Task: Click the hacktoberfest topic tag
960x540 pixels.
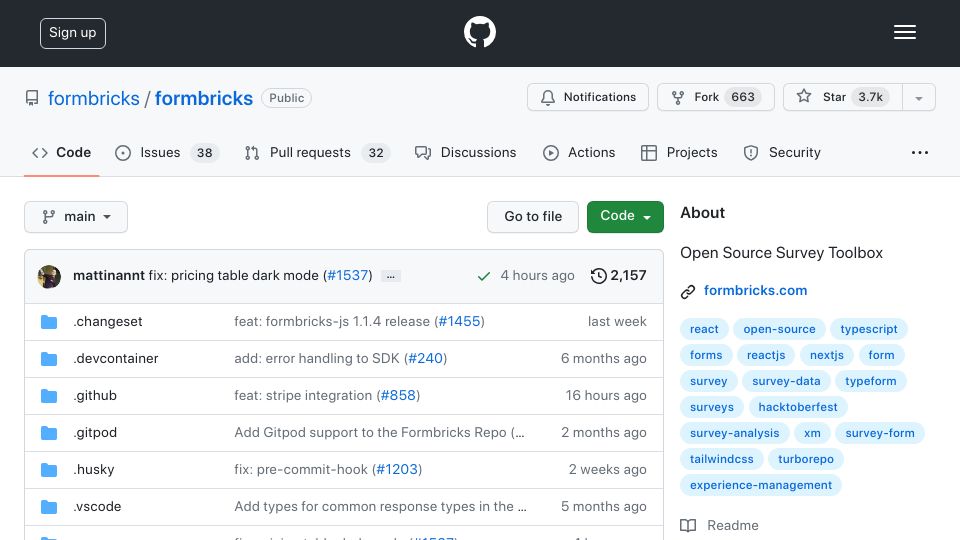Action: (x=798, y=407)
